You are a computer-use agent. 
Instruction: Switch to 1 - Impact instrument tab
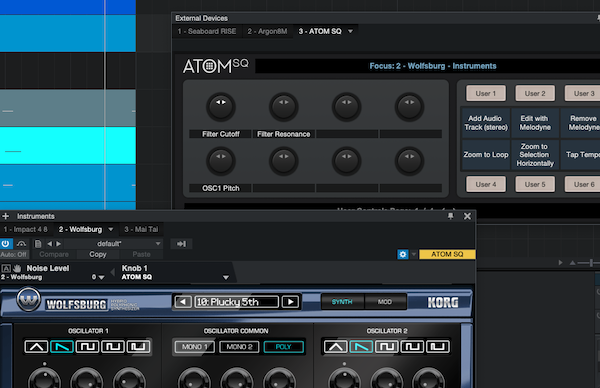26,229
